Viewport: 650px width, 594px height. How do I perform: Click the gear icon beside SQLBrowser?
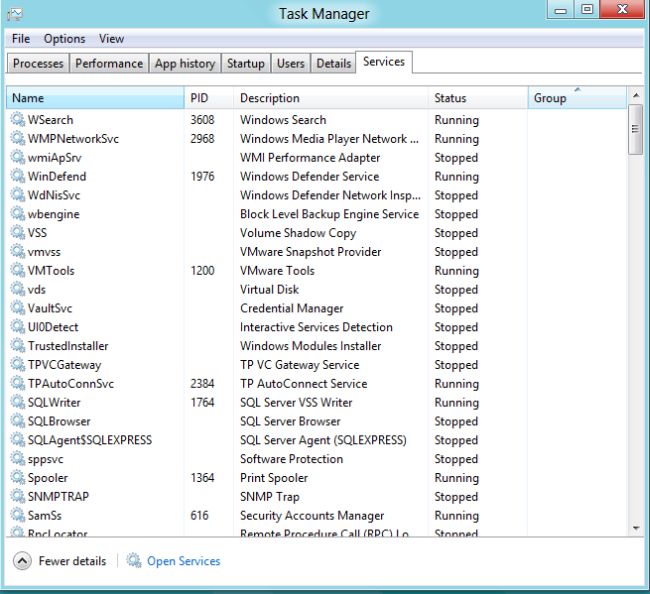17,421
